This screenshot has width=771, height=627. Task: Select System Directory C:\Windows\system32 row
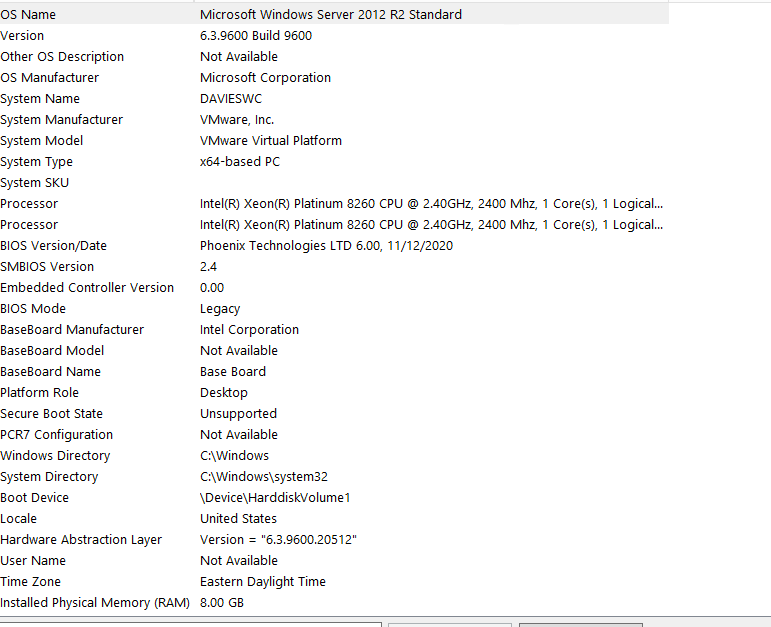pos(334,477)
